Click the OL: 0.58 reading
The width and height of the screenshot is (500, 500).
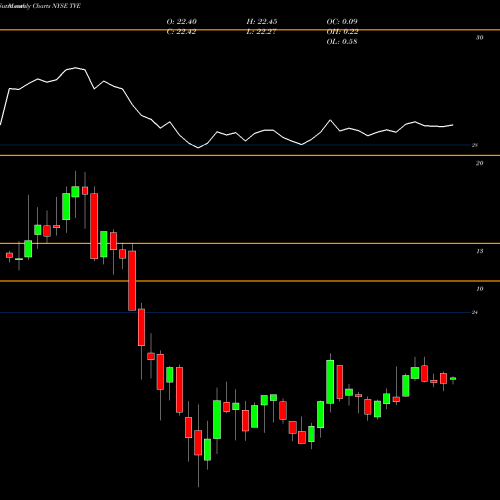coord(342,42)
